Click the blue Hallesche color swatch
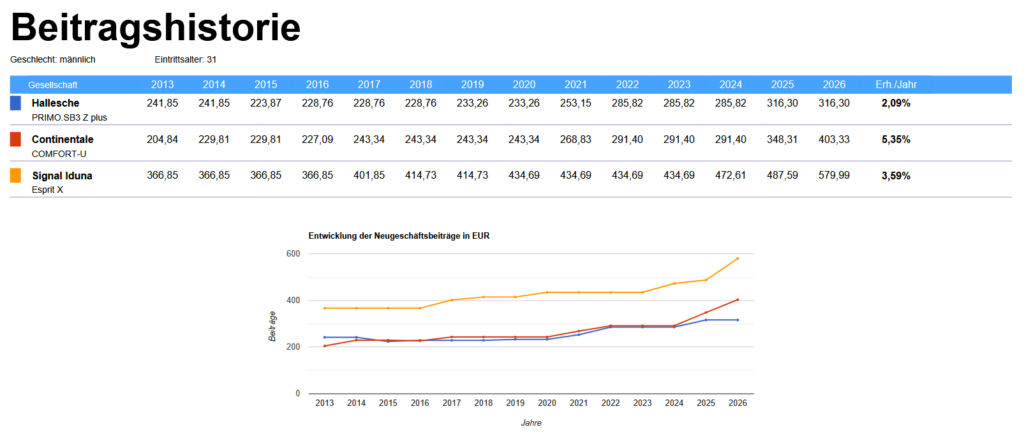The height and width of the screenshot is (434, 1024). pyautogui.click(x=15, y=103)
